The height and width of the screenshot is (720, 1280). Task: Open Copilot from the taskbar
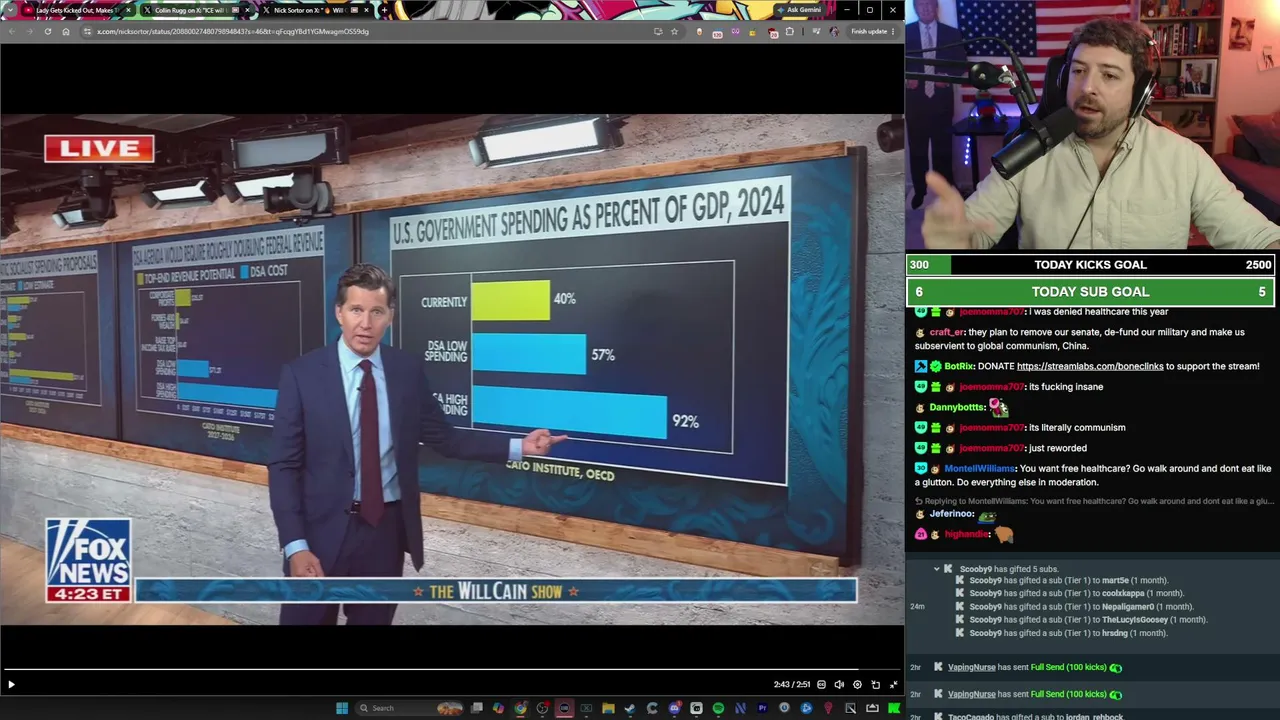tap(499, 708)
